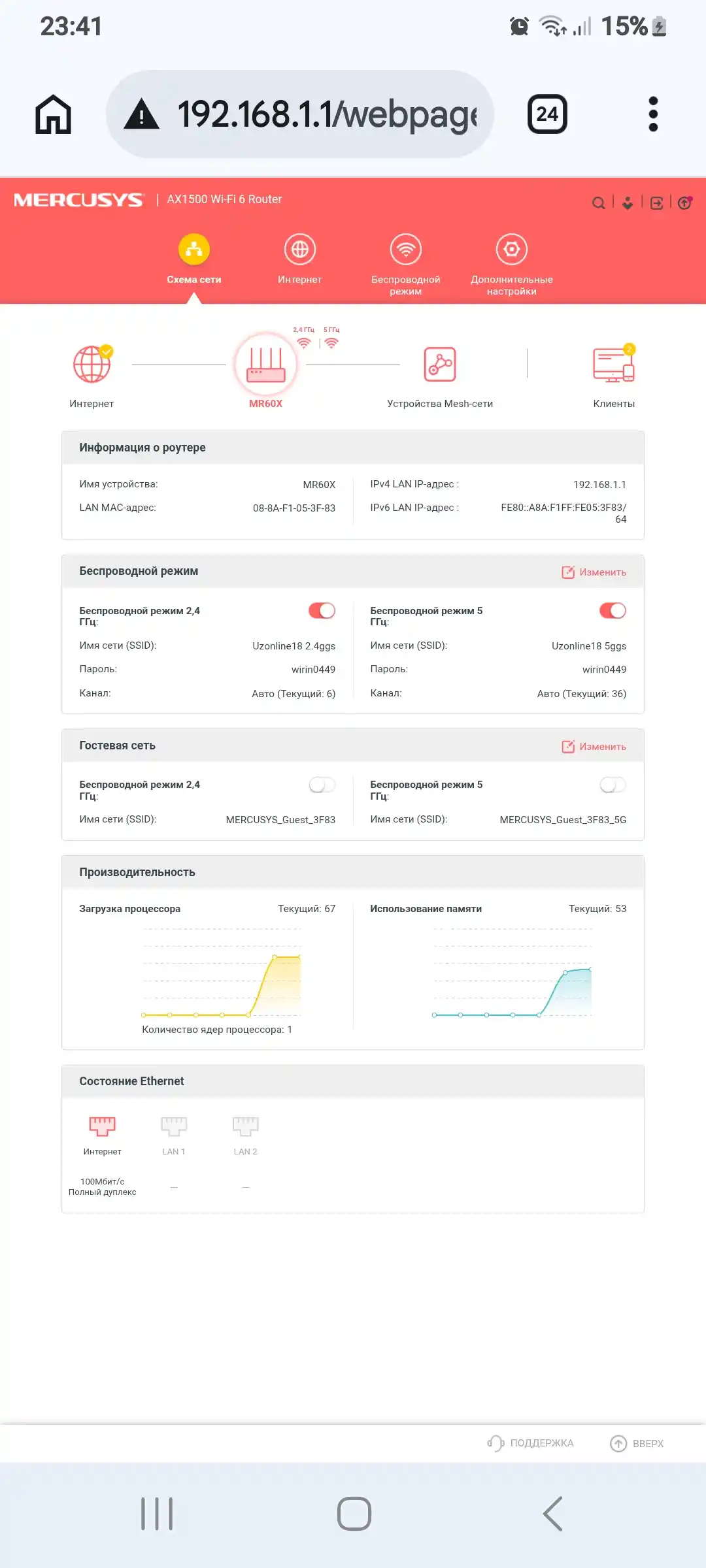
Task: Open the search icon in router header
Action: (x=598, y=203)
